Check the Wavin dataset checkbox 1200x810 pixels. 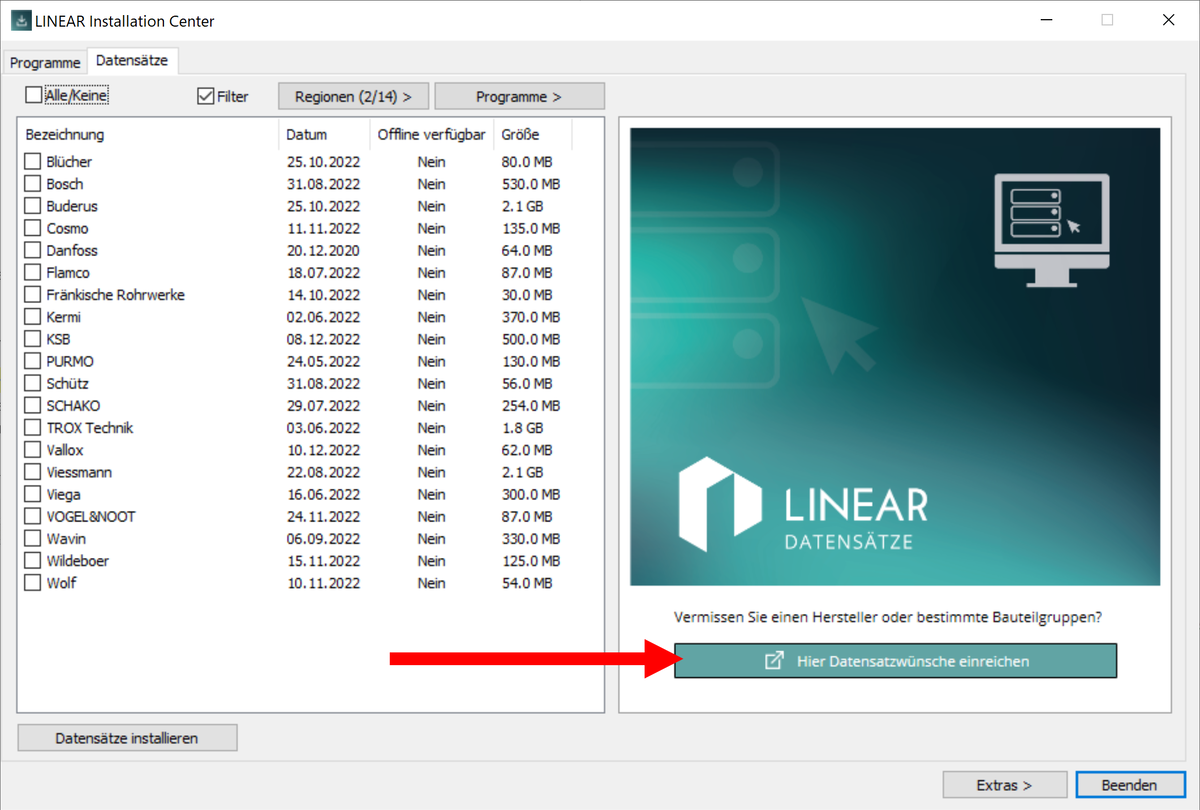pos(33,538)
